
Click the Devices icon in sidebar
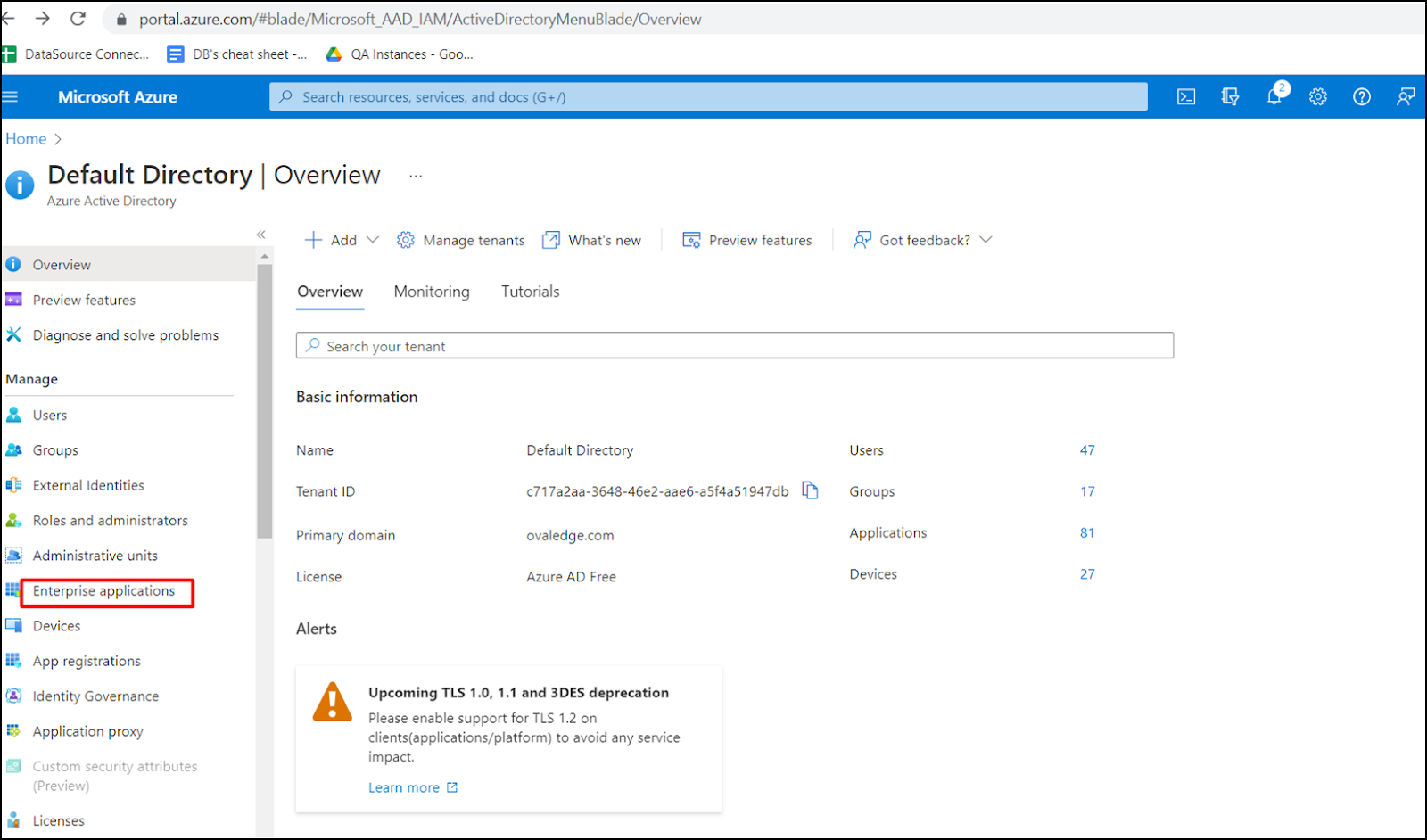coord(13,625)
